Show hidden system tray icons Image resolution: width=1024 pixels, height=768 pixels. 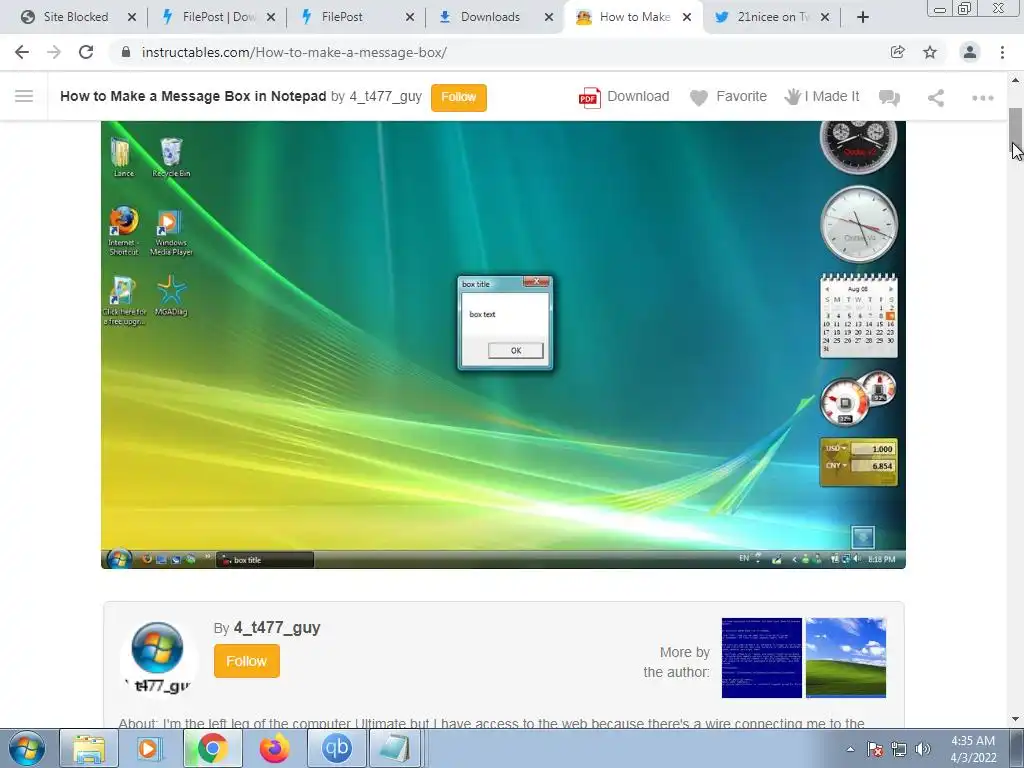pos(850,749)
